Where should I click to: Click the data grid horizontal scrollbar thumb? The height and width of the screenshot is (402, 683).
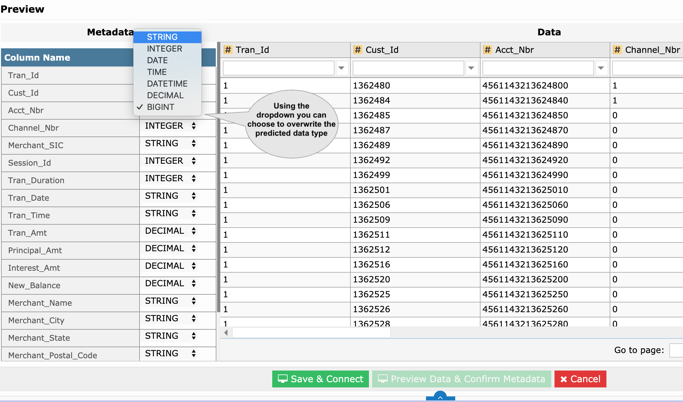click(311, 333)
